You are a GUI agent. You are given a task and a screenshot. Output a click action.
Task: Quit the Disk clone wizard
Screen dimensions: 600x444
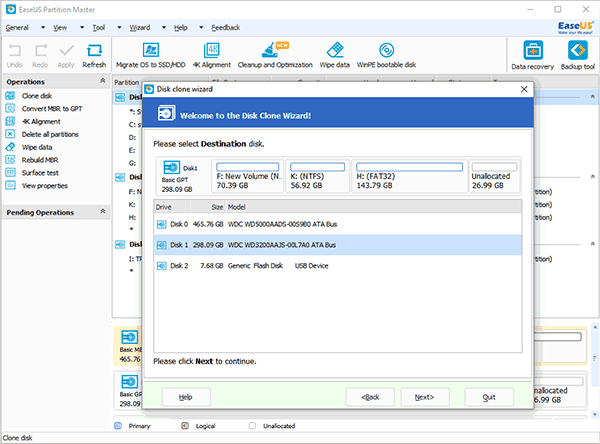pos(489,397)
